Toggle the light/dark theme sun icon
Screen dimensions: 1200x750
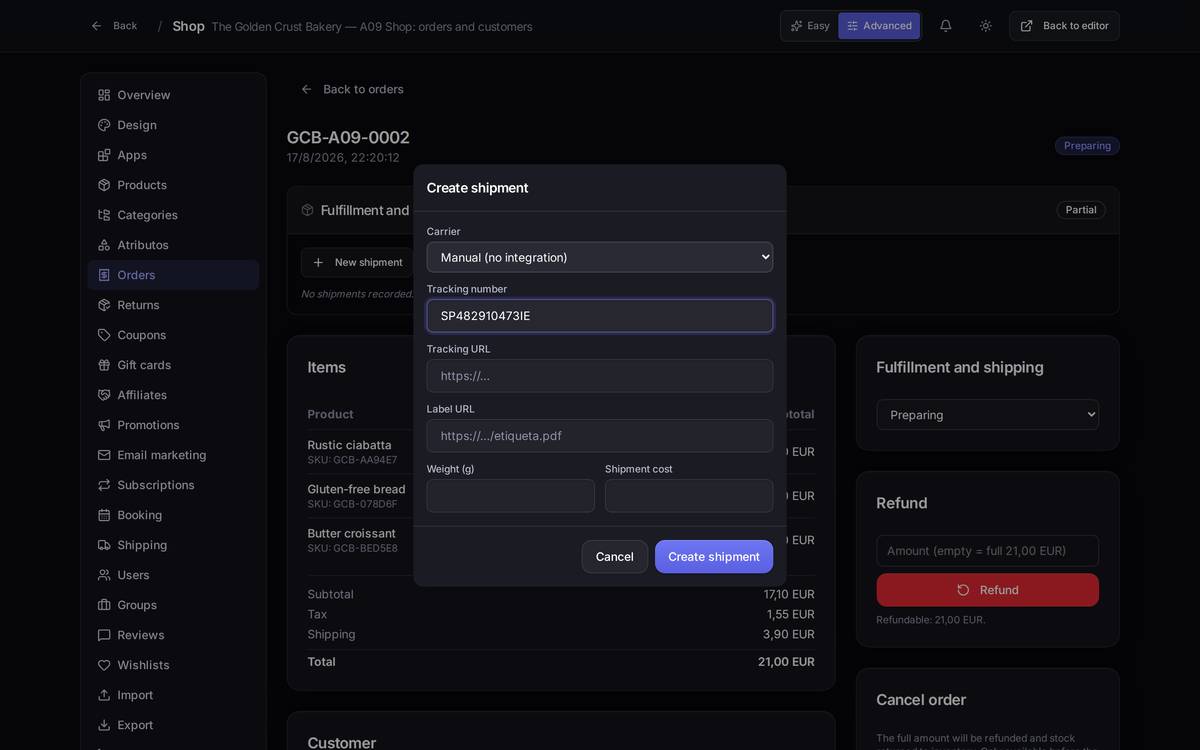[986, 26]
